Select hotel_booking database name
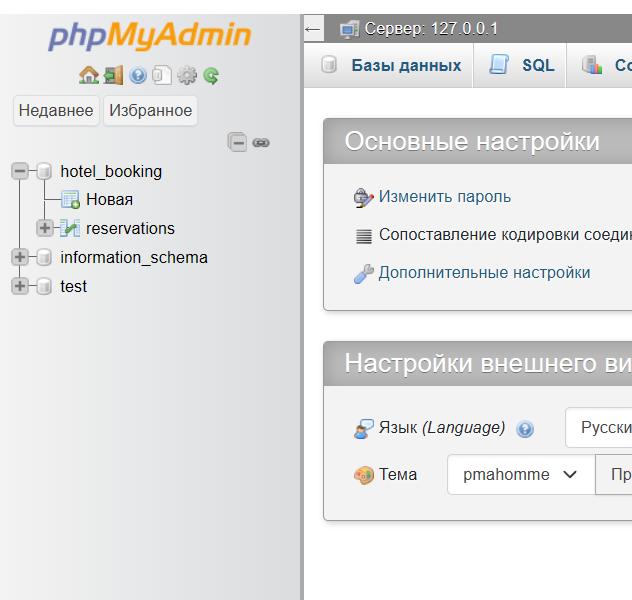Viewport: 632px width, 600px height. click(x=111, y=172)
